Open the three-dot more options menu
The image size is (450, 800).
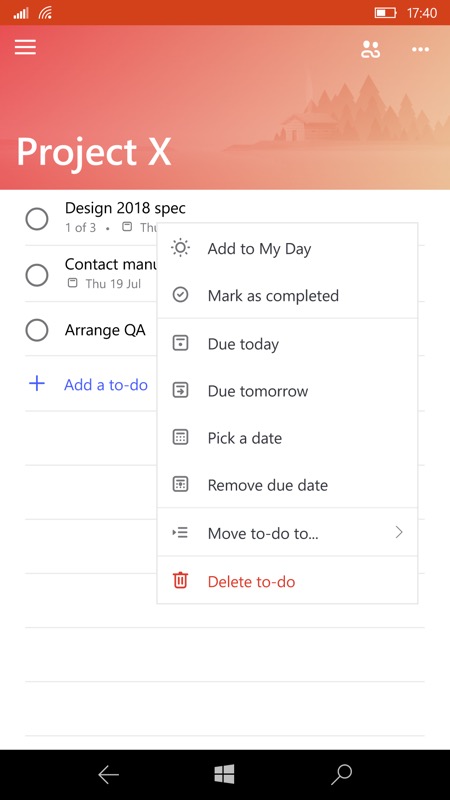(x=420, y=49)
